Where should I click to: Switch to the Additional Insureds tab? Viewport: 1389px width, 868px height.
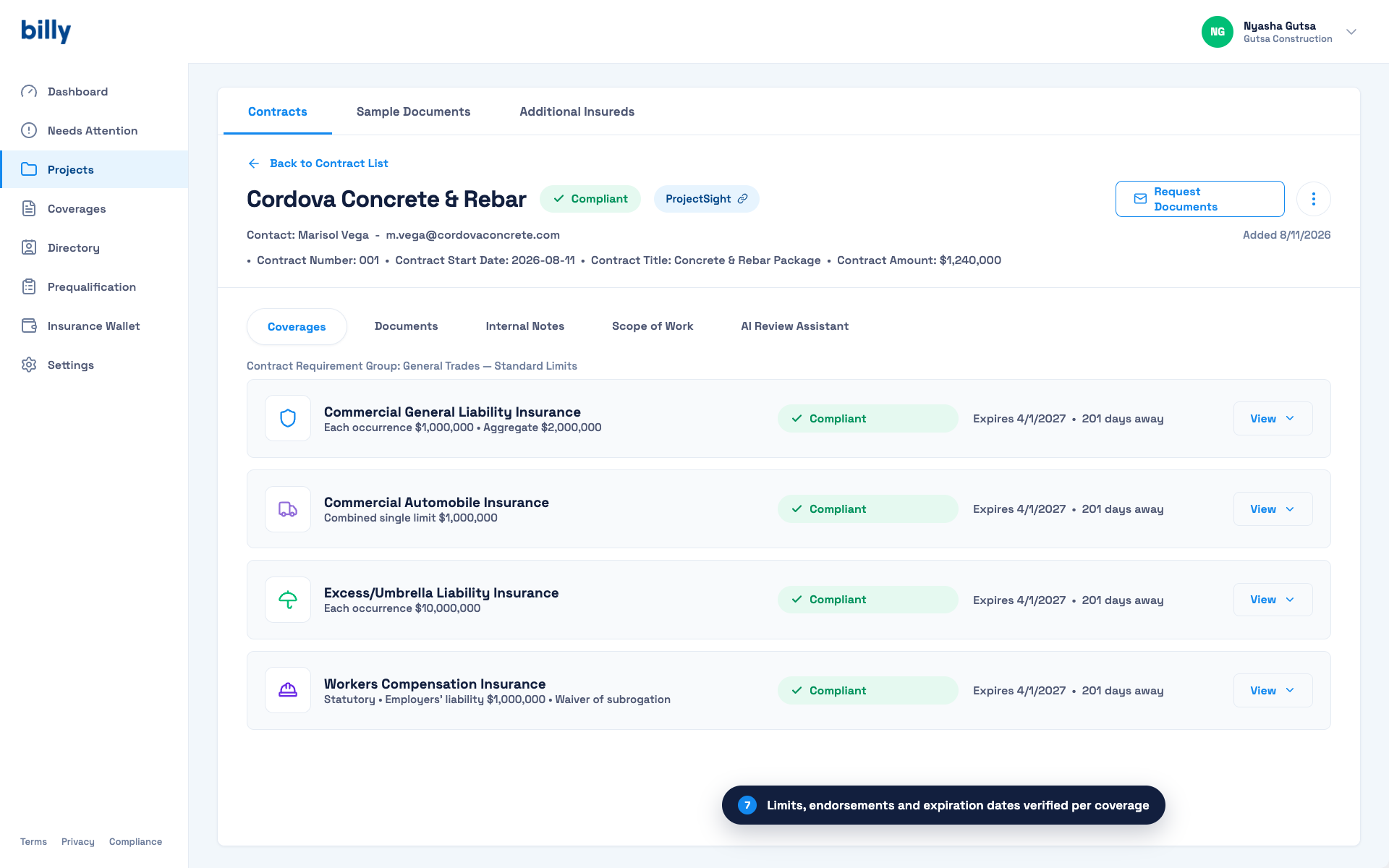pyautogui.click(x=577, y=111)
